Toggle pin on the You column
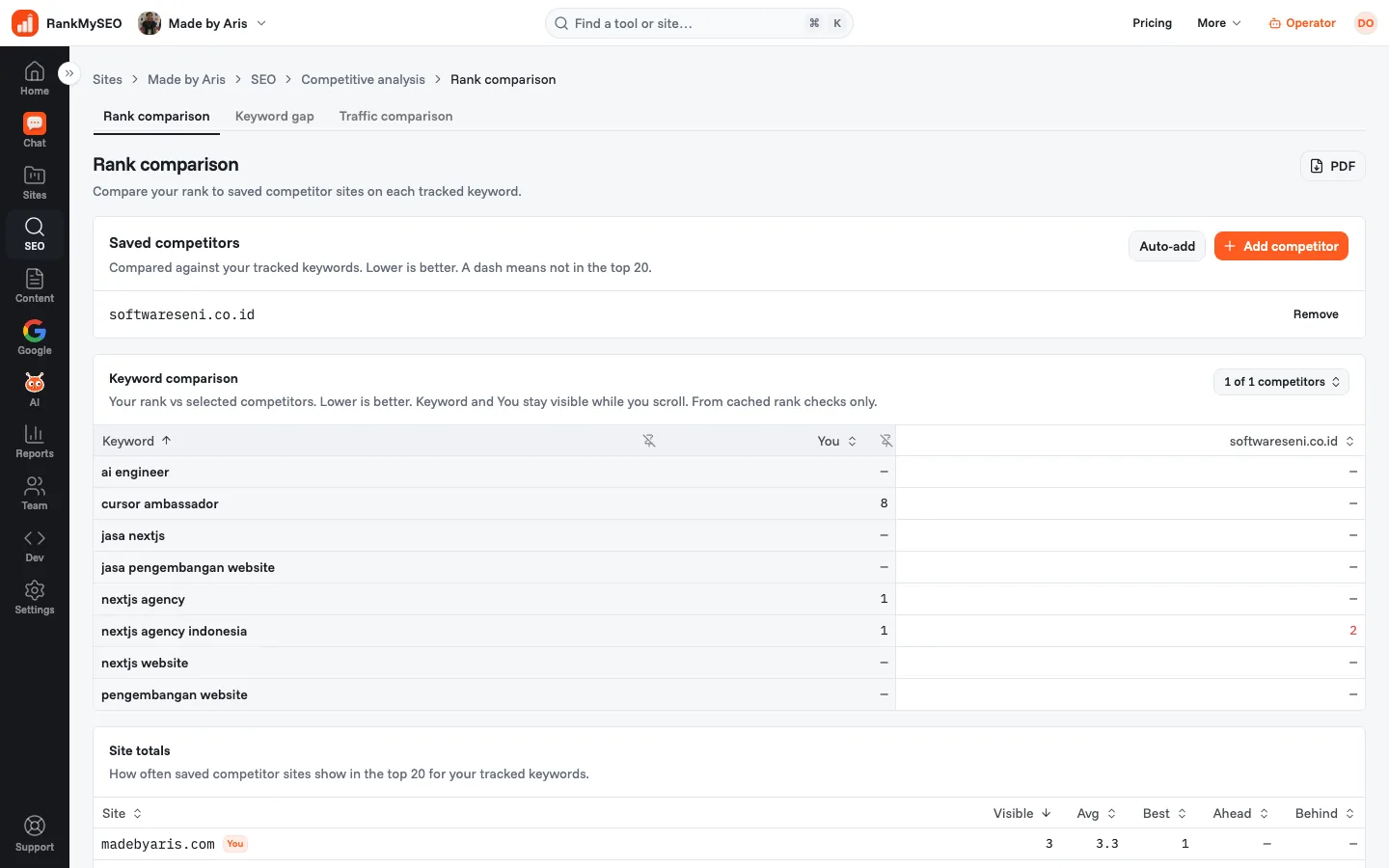This screenshot has width=1389, height=868. tap(885, 441)
